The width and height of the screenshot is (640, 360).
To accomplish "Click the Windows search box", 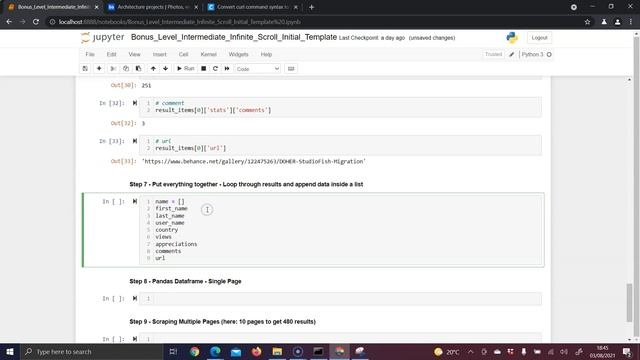I will point(92,351).
